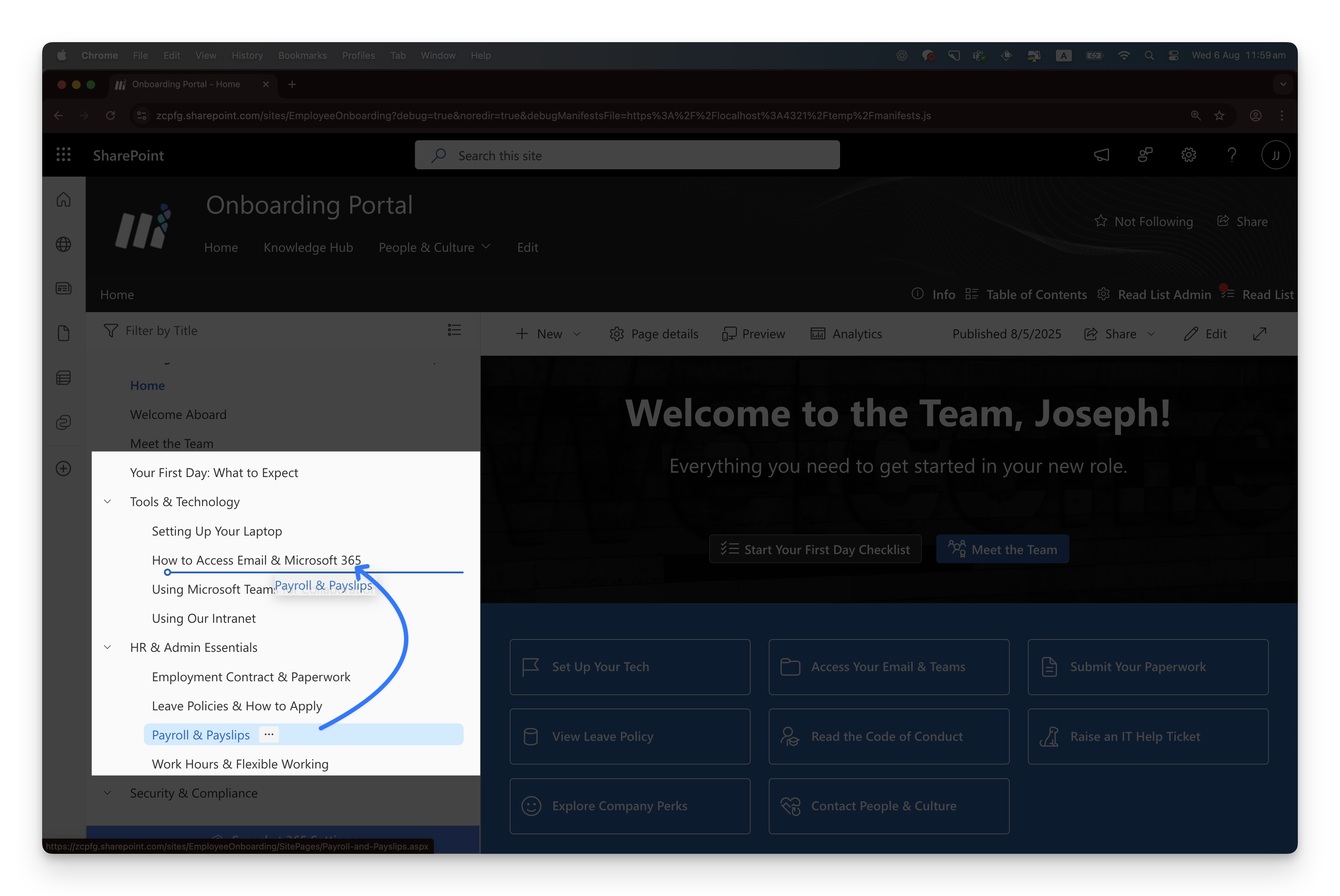Click the megaphone announcements icon

tap(1101, 155)
